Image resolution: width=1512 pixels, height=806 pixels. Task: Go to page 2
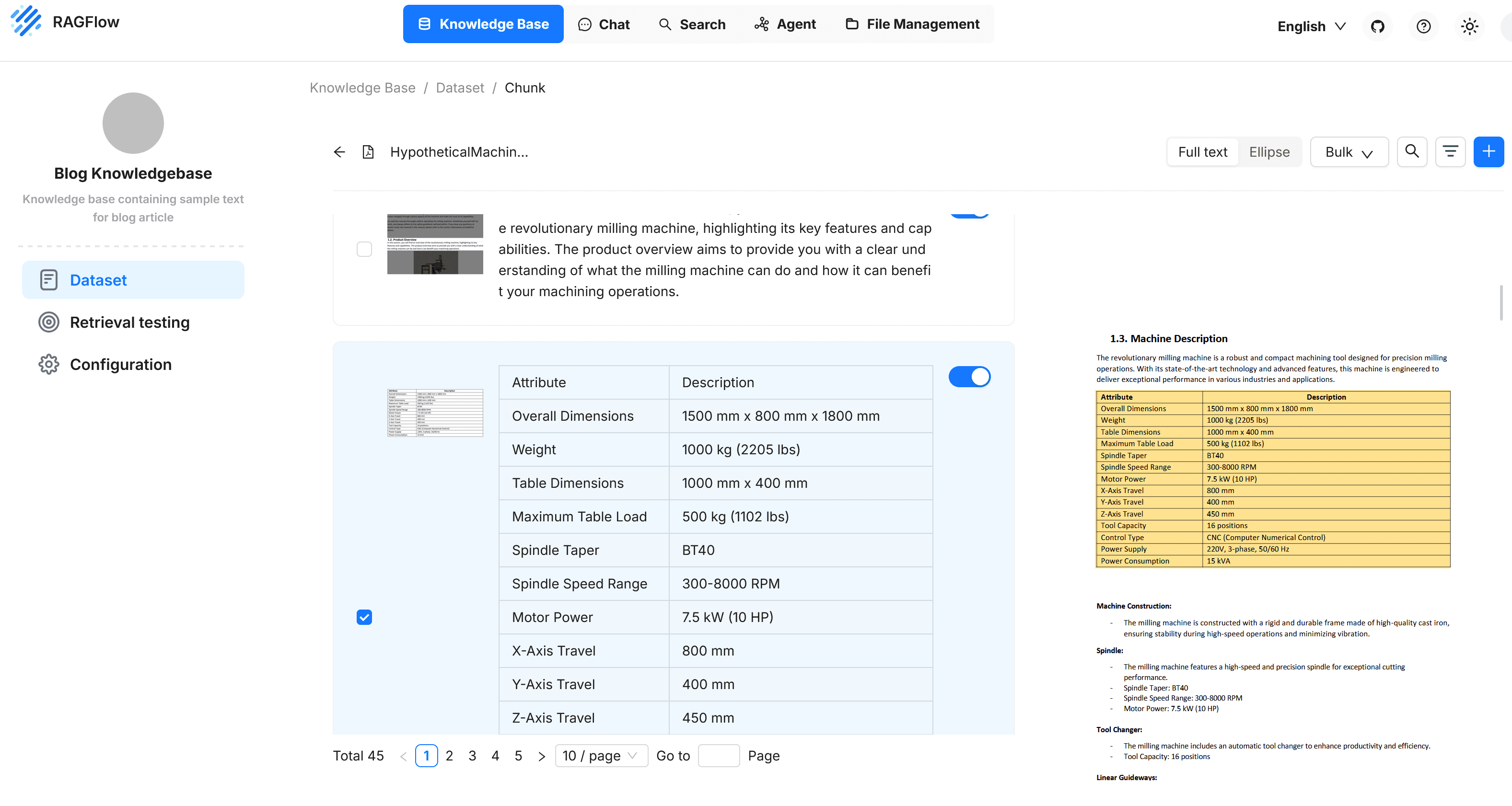click(x=449, y=756)
